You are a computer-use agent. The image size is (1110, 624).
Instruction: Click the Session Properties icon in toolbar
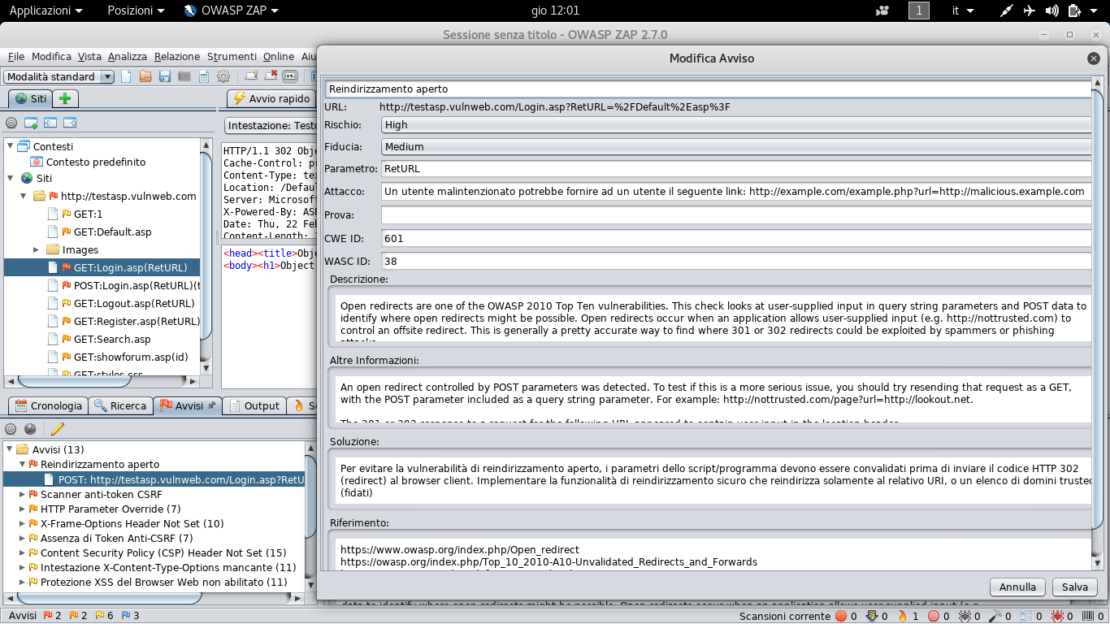coord(204,76)
